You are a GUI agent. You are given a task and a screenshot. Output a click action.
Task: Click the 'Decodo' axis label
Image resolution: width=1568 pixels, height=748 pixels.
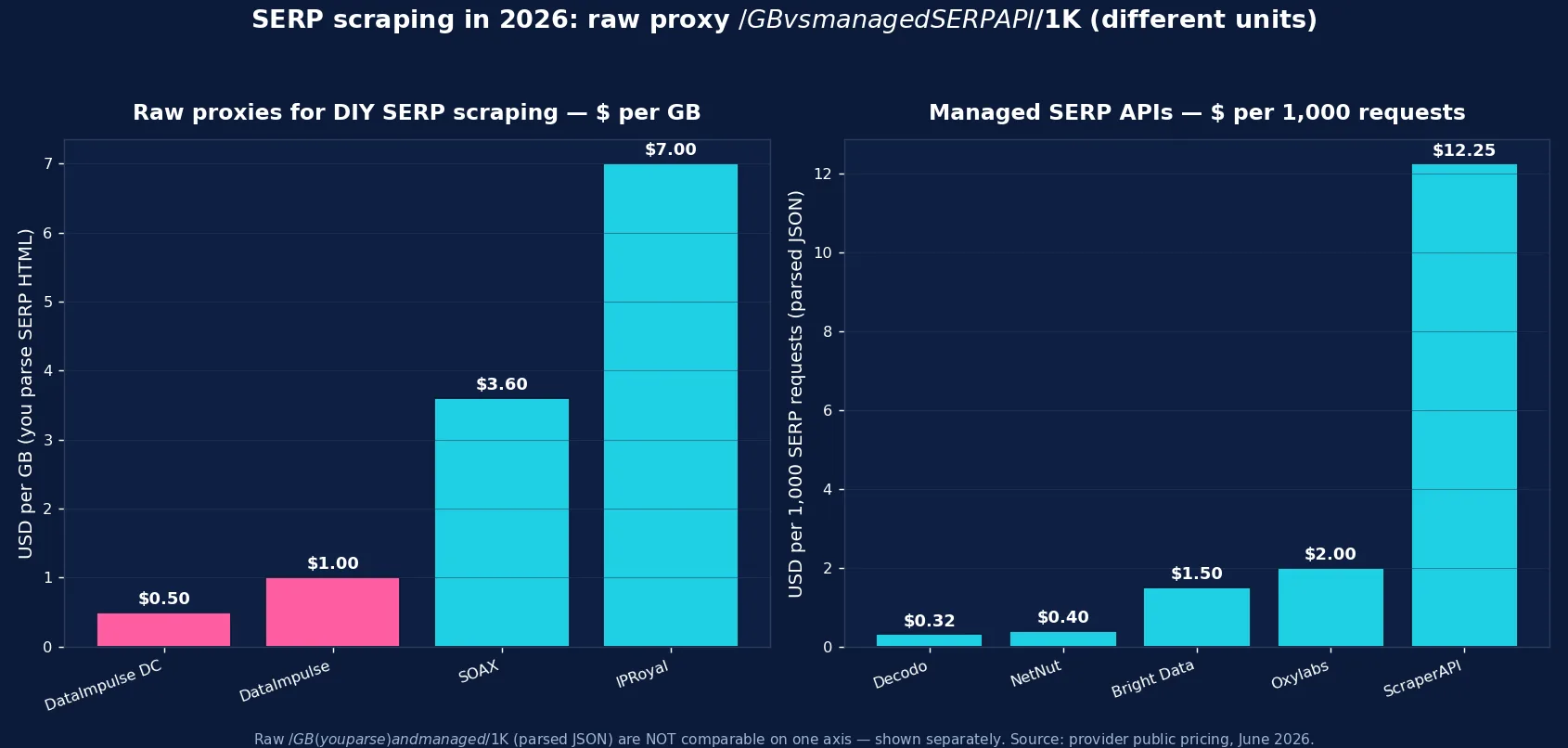[900, 675]
